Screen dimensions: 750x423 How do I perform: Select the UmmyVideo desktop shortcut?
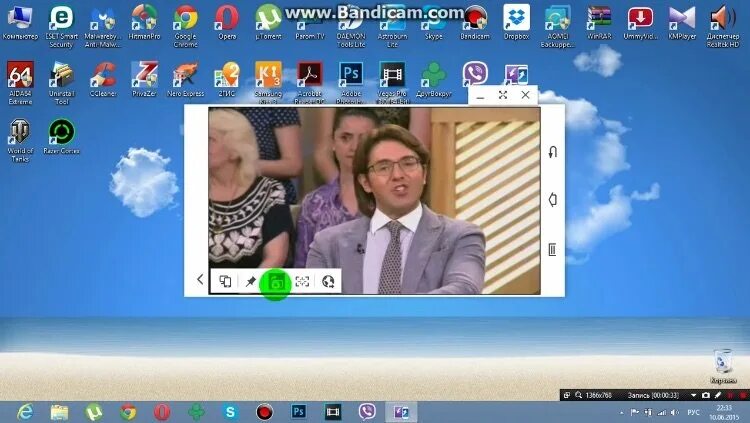tap(640, 23)
